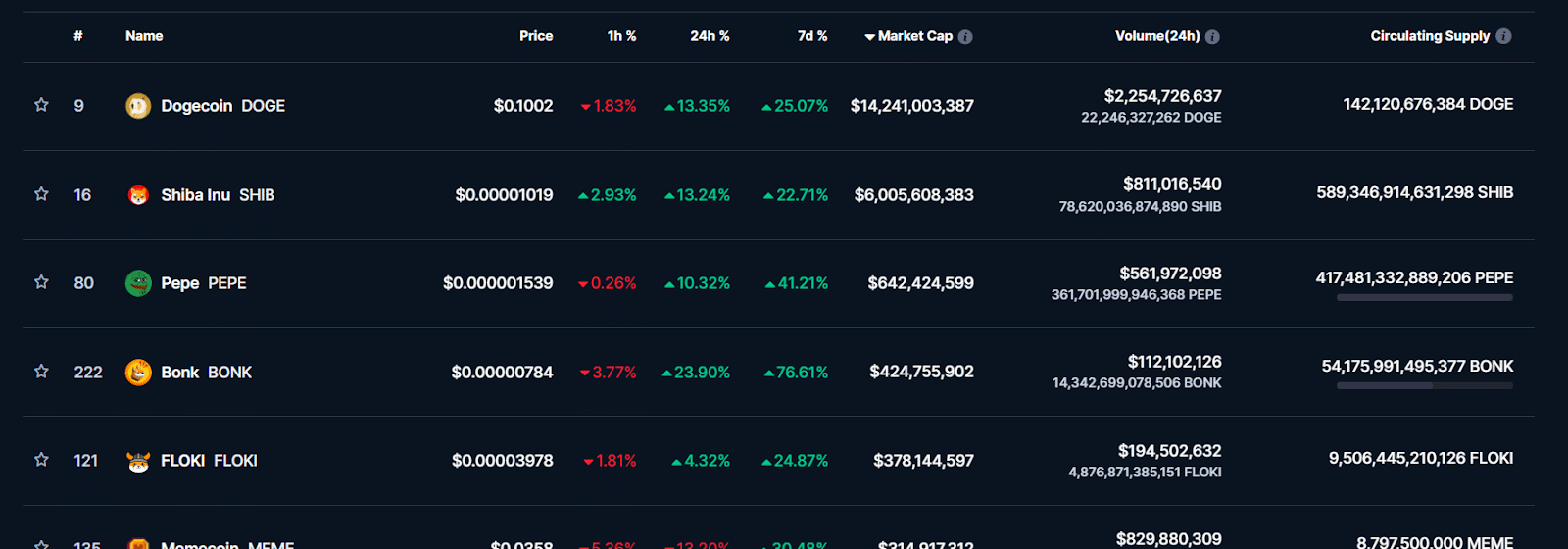Star Dogecoin to add to watchlist
This screenshot has width=1568, height=549.
(41, 105)
